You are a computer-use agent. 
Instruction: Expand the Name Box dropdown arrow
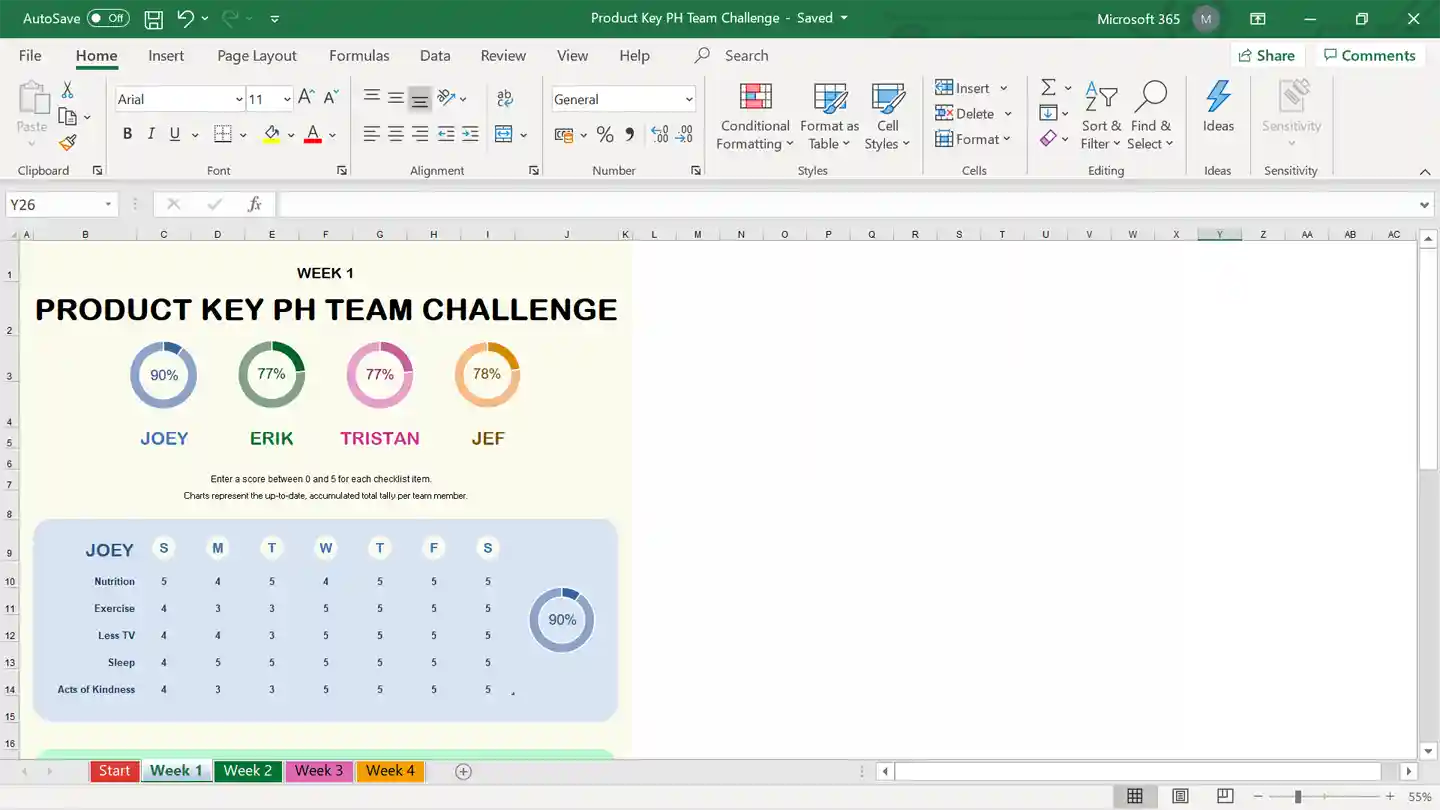pyautogui.click(x=108, y=205)
